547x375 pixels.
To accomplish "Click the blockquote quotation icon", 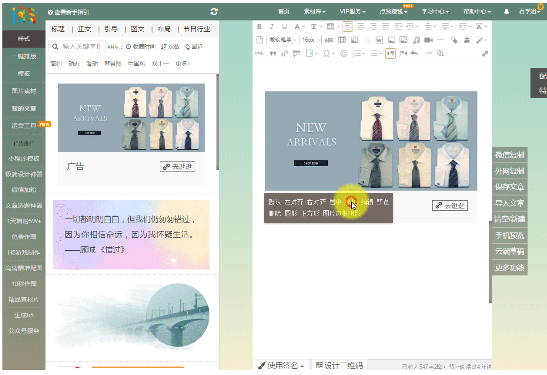I will click(x=273, y=53).
